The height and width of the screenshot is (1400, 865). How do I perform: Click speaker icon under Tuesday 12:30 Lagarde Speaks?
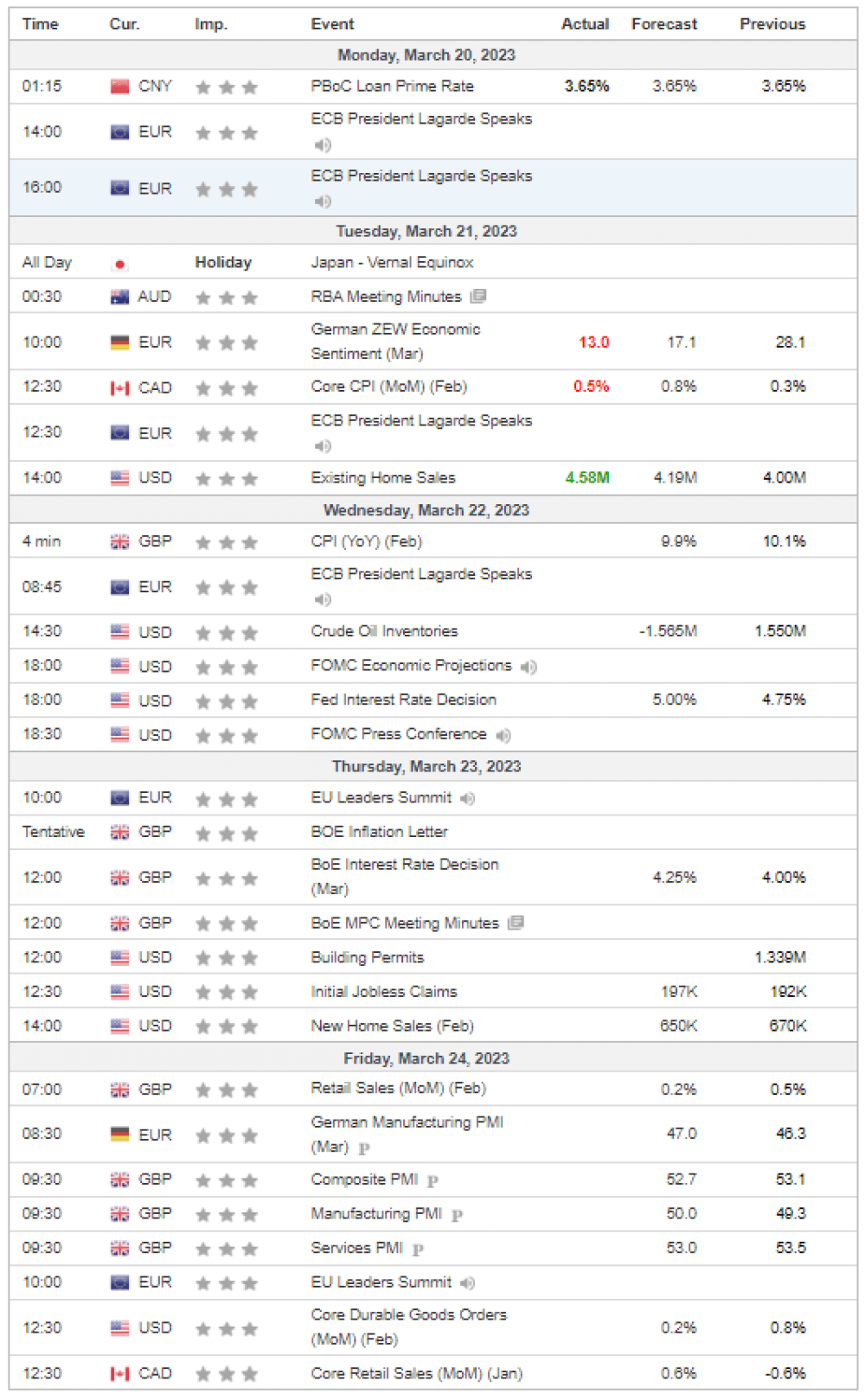pos(323,446)
